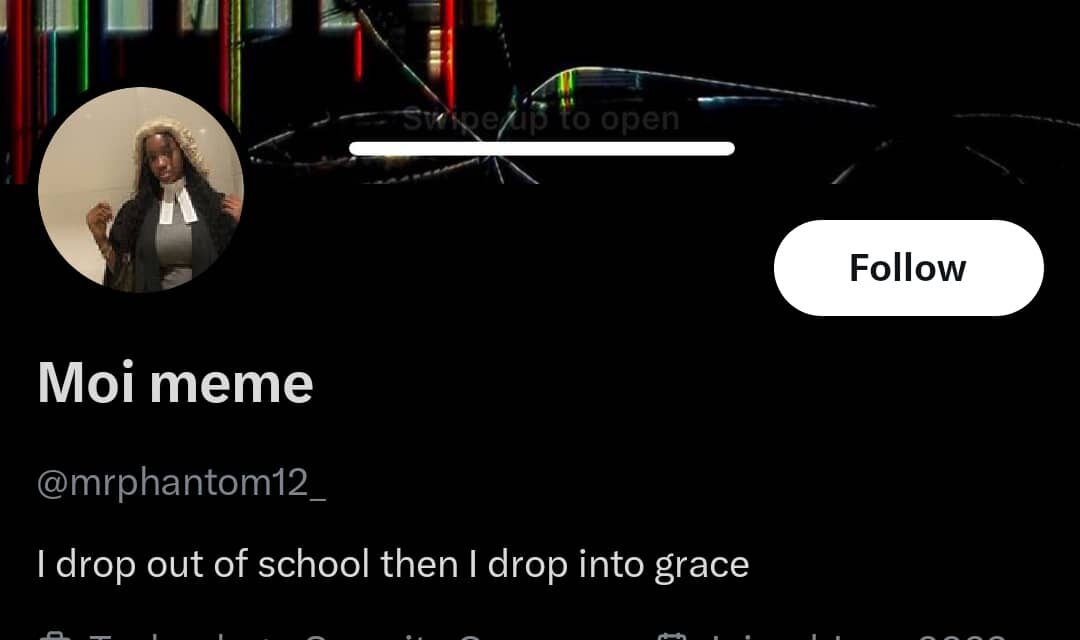This screenshot has height=640, width=1080.
Task: Click the @mrphantom12_ username handle
Action: point(181,483)
